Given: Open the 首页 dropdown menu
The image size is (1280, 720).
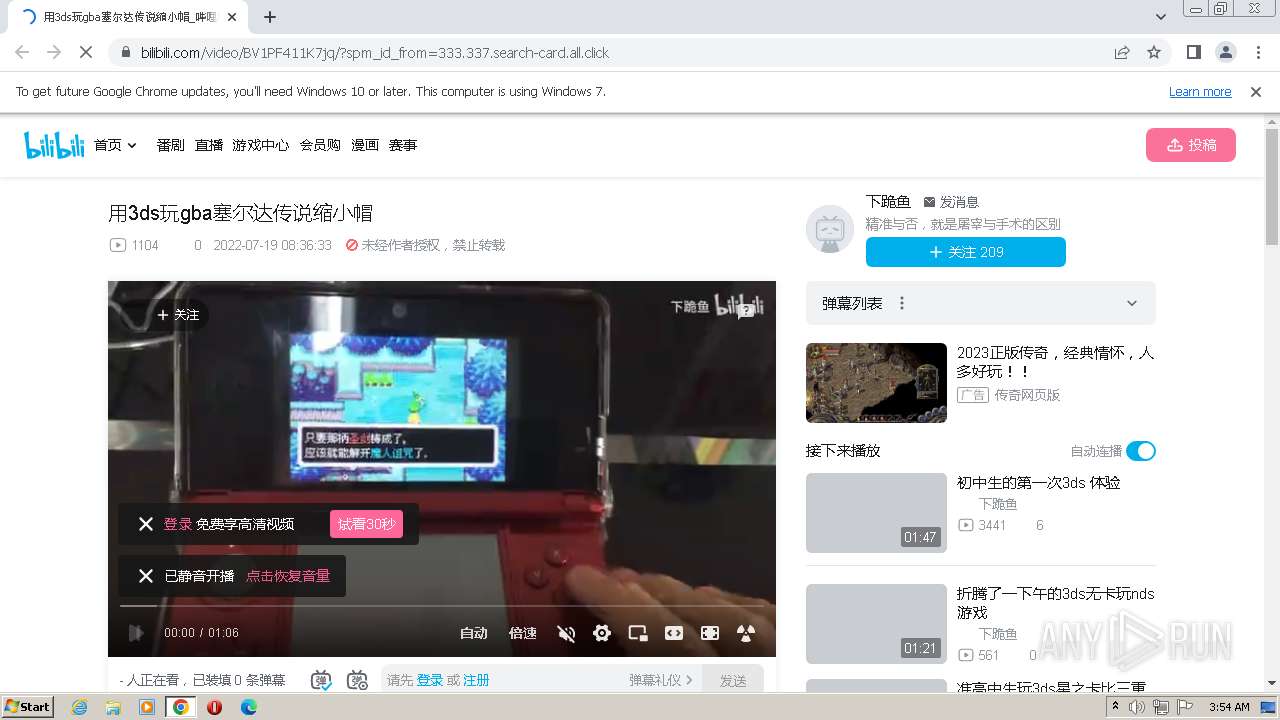Looking at the screenshot, I should coord(115,145).
